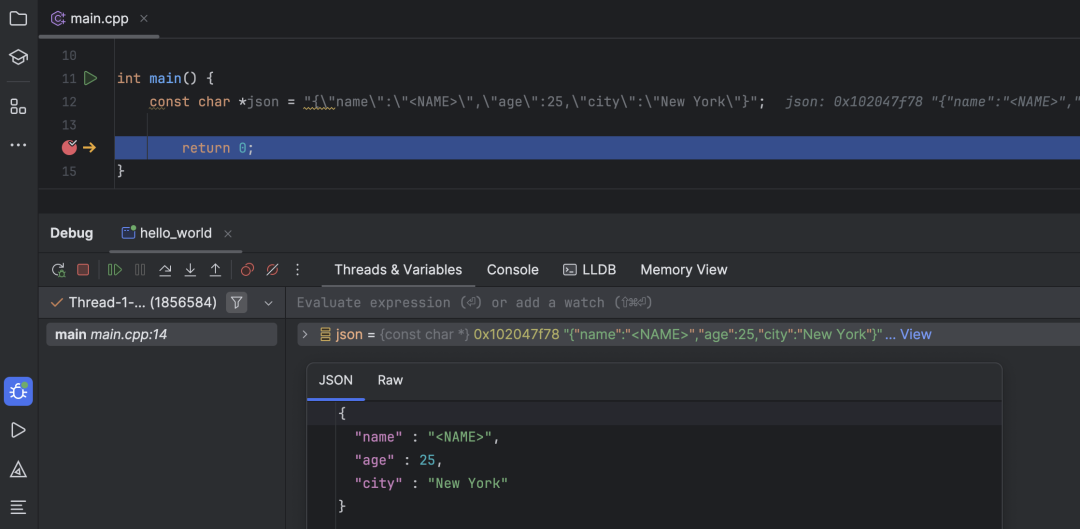Screen dimensions: 1080x529
Task: Stop the debugging session
Action: [83, 270]
